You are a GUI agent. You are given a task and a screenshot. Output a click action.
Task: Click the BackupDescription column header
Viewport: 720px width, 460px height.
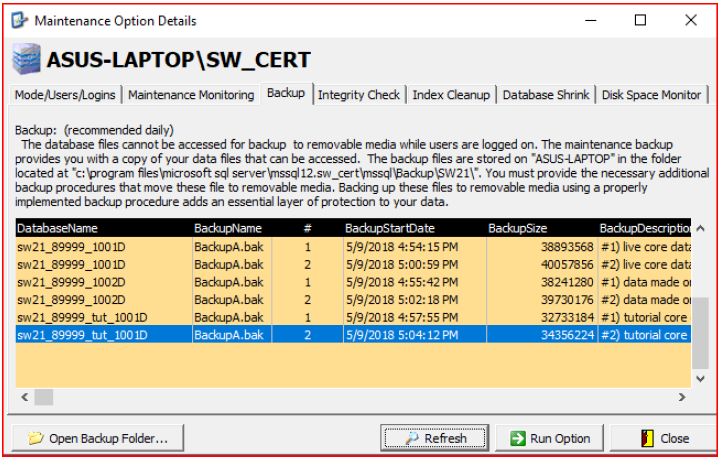click(645, 228)
